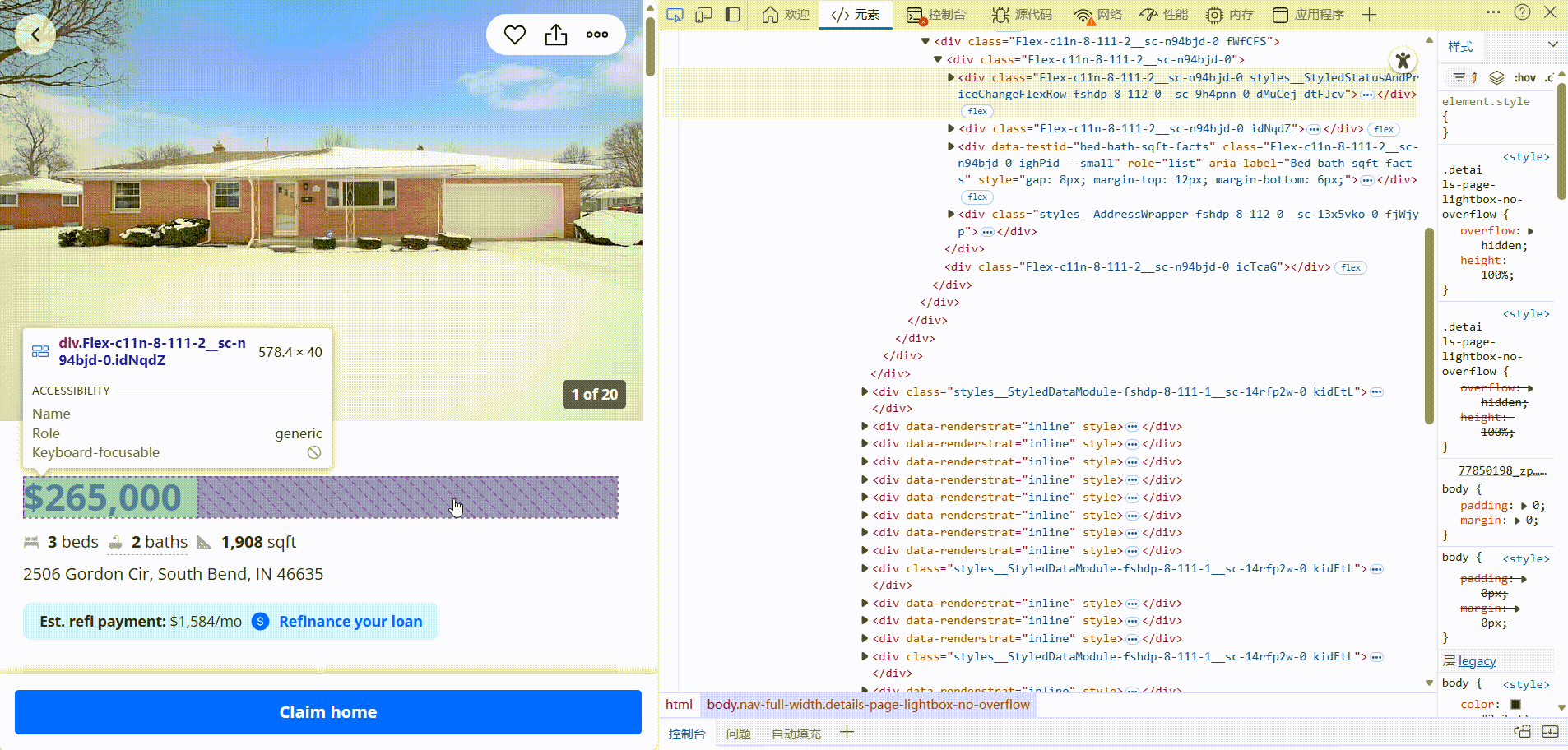This screenshot has width=1568, height=750.
Task: Open the 自动填充 (Autofill) drawer tab
Action: click(796, 734)
